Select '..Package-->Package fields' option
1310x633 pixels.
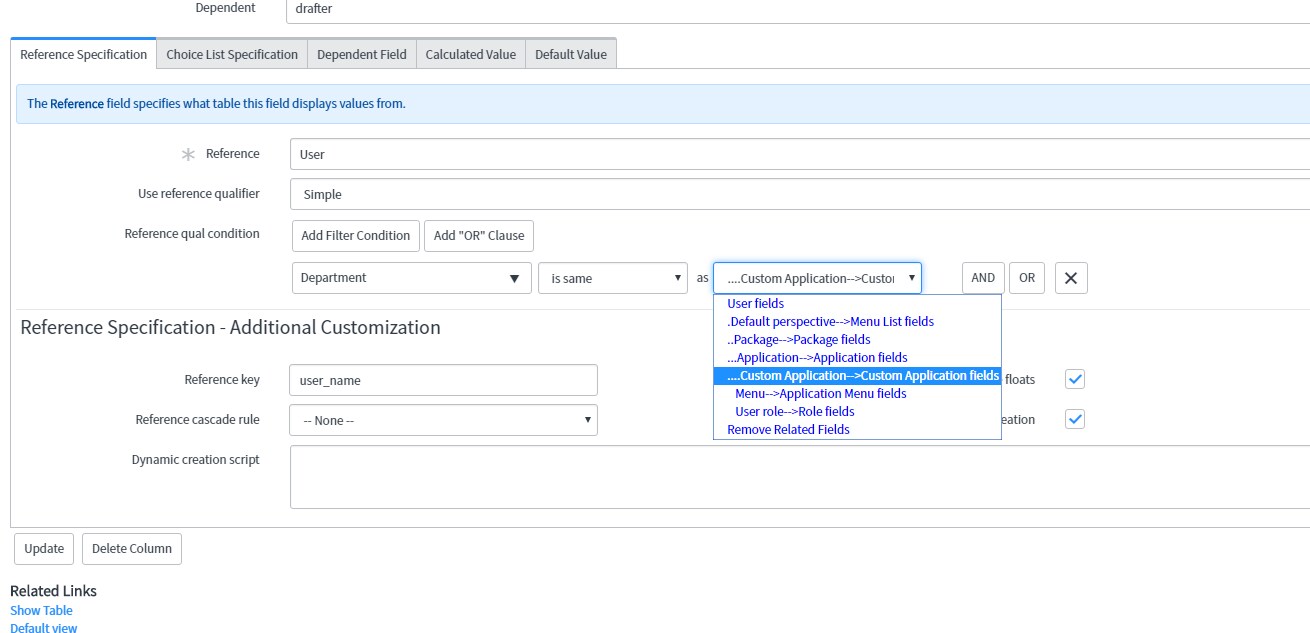click(857, 339)
